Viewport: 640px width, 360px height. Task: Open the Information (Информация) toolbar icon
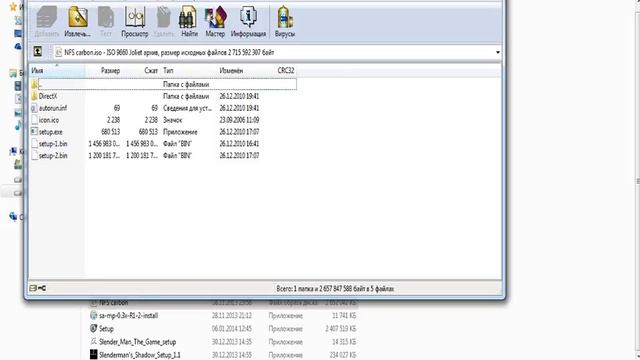pos(248,22)
